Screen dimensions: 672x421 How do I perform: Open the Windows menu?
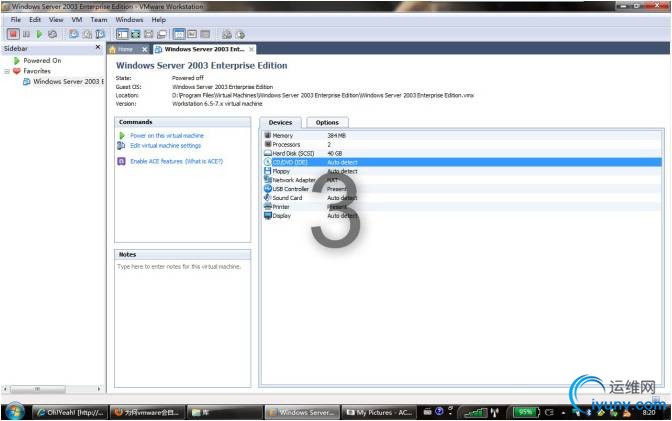[x=129, y=20]
